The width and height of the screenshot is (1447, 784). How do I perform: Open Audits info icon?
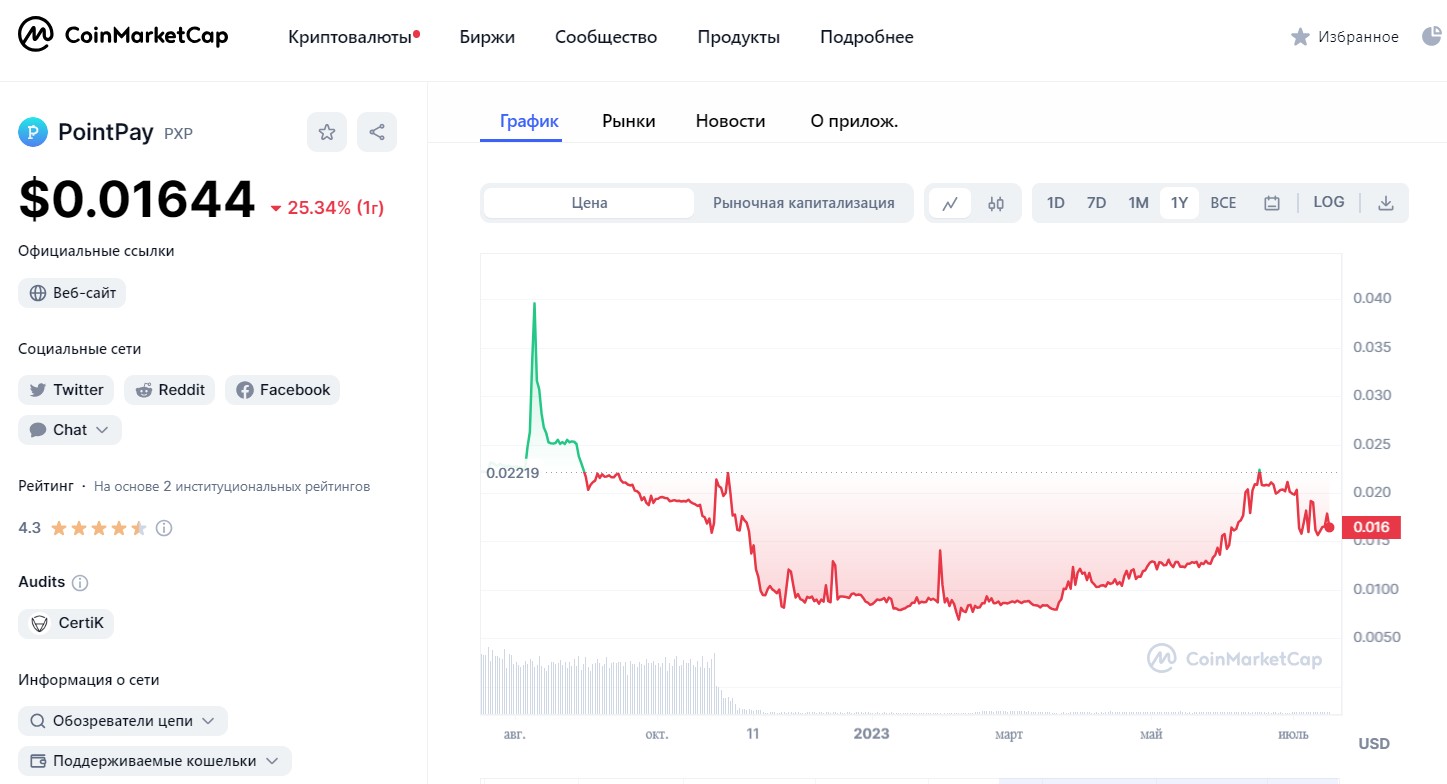[81, 582]
